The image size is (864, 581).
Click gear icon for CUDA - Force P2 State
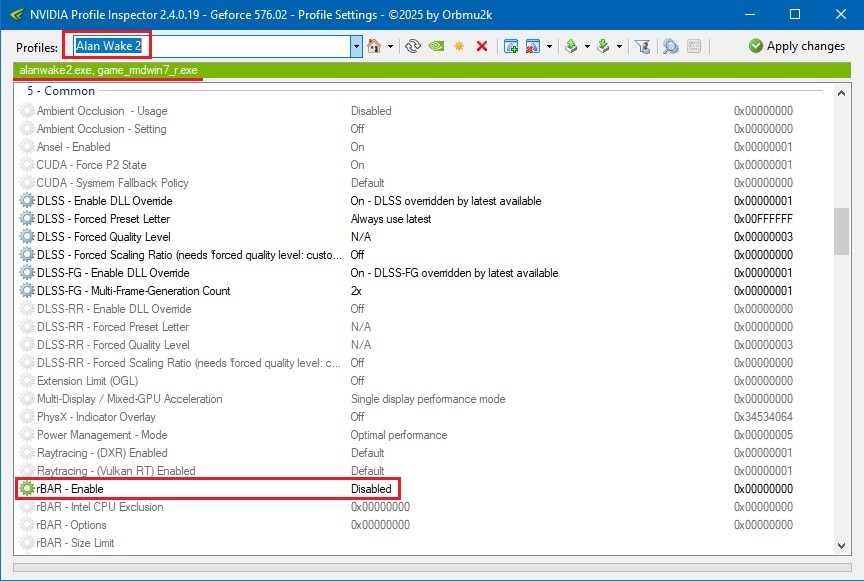pyautogui.click(x=27, y=165)
